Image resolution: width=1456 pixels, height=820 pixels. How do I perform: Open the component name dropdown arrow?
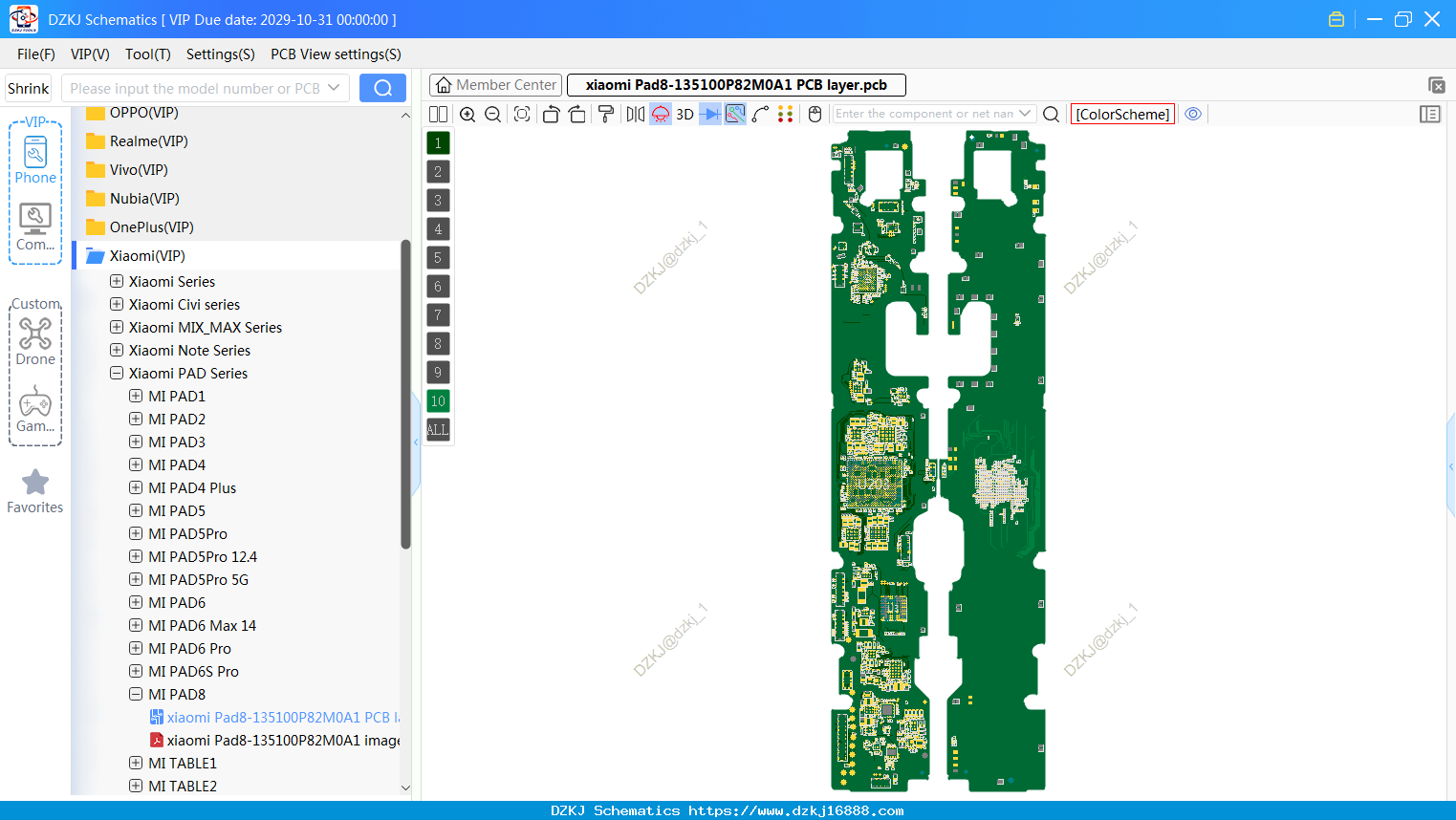(x=1025, y=113)
